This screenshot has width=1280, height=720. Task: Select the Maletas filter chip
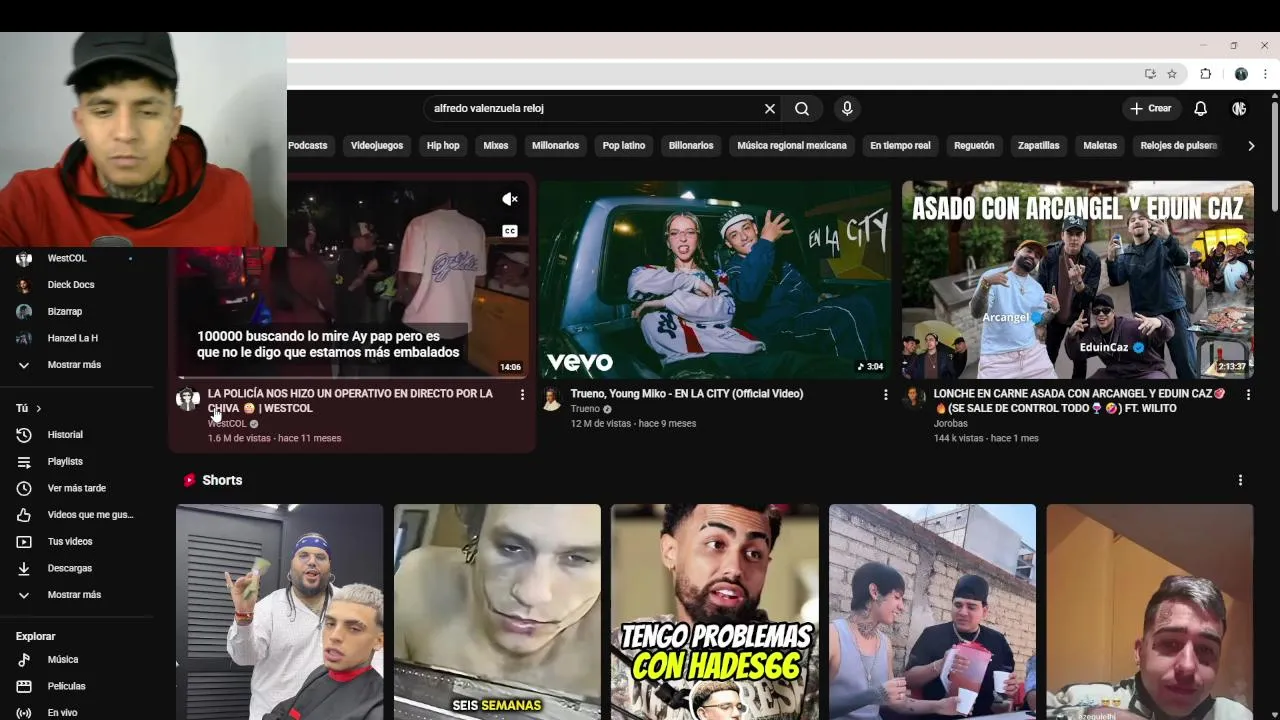(x=1100, y=146)
